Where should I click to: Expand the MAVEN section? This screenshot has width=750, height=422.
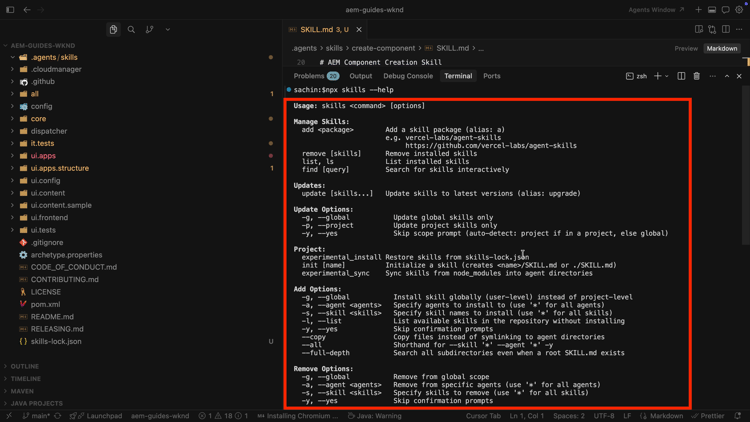click(x=22, y=391)
